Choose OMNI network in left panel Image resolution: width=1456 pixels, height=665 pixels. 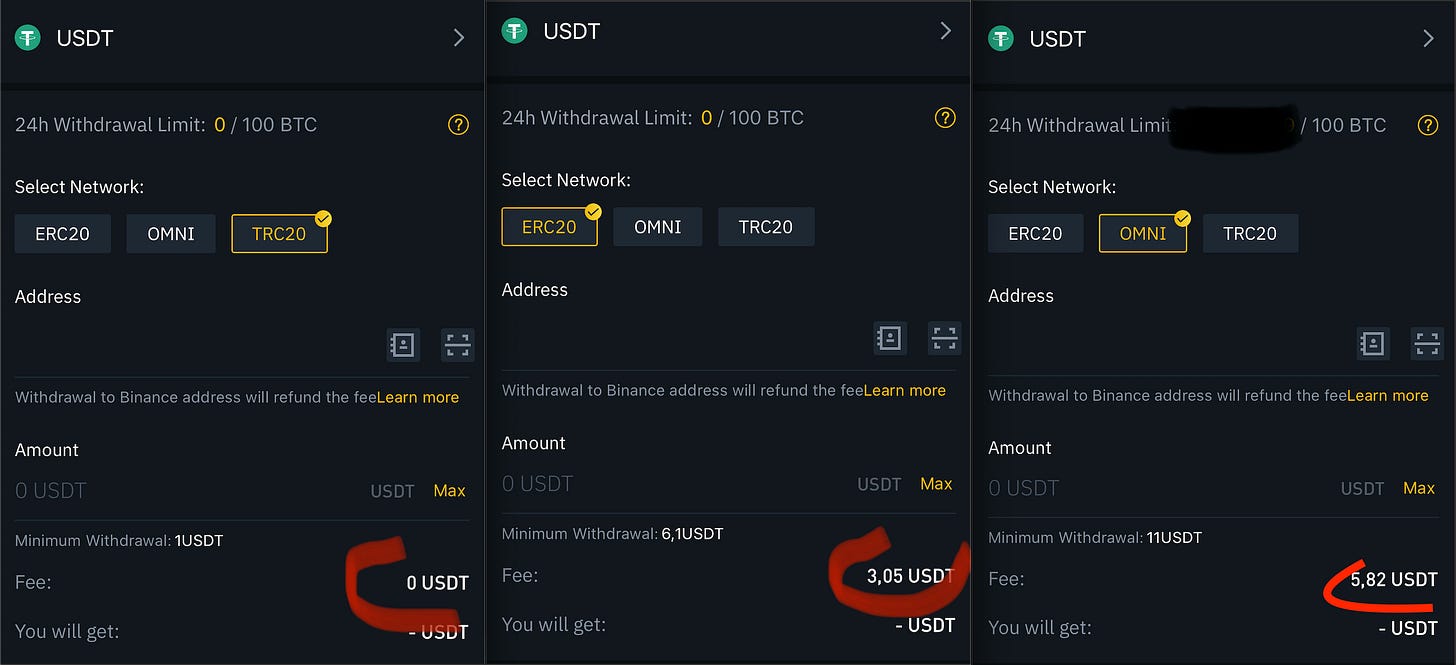(x=170, y=234)
